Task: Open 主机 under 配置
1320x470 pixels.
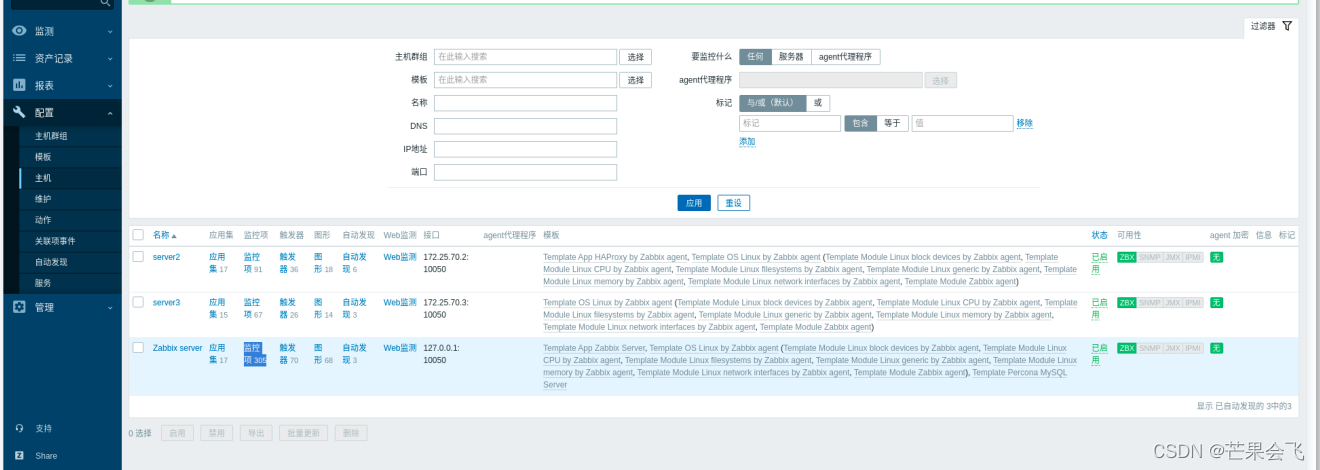Action: [x=43, y=178]
